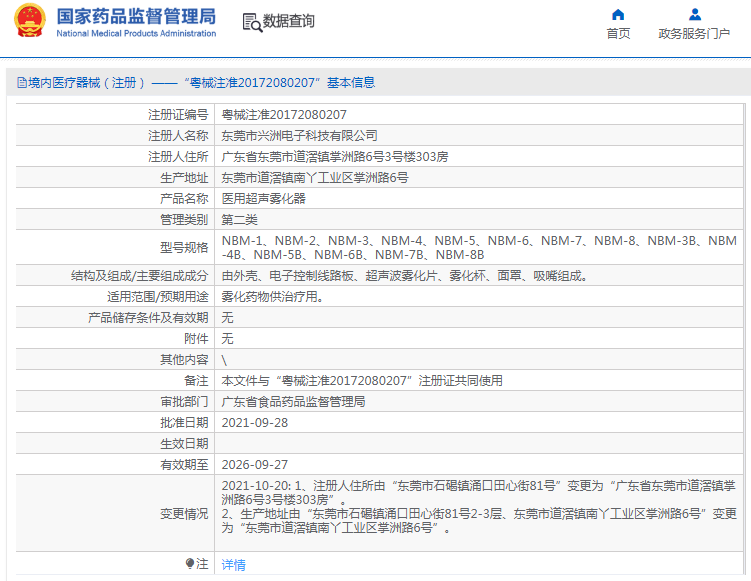Open 数据查询 data query text

288,21
